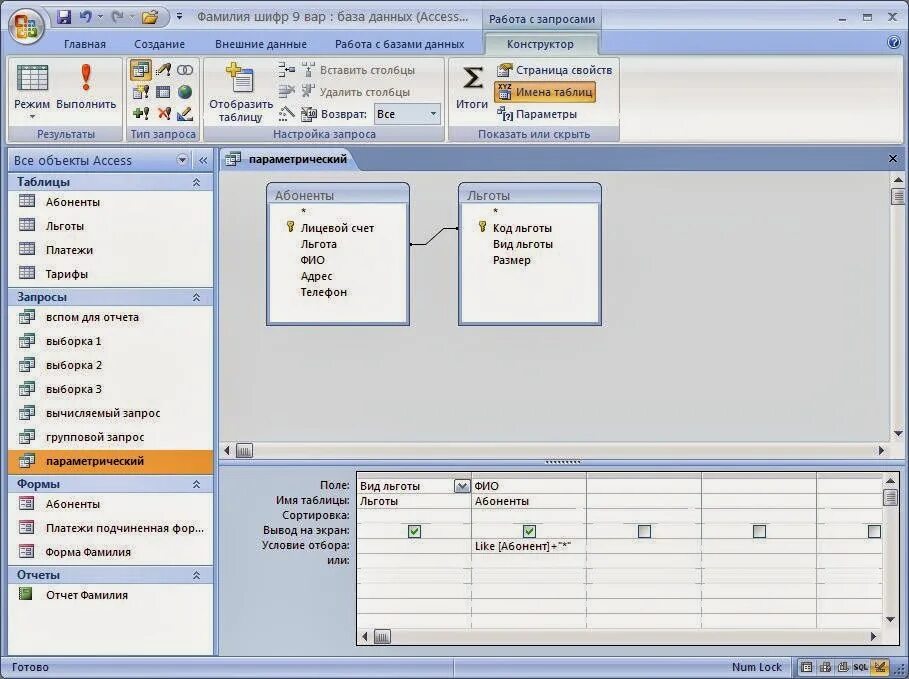Uncheck Вывод на экран for Вид льготы
Viewport: 909px width, 679px height.
tap(414, 531)
